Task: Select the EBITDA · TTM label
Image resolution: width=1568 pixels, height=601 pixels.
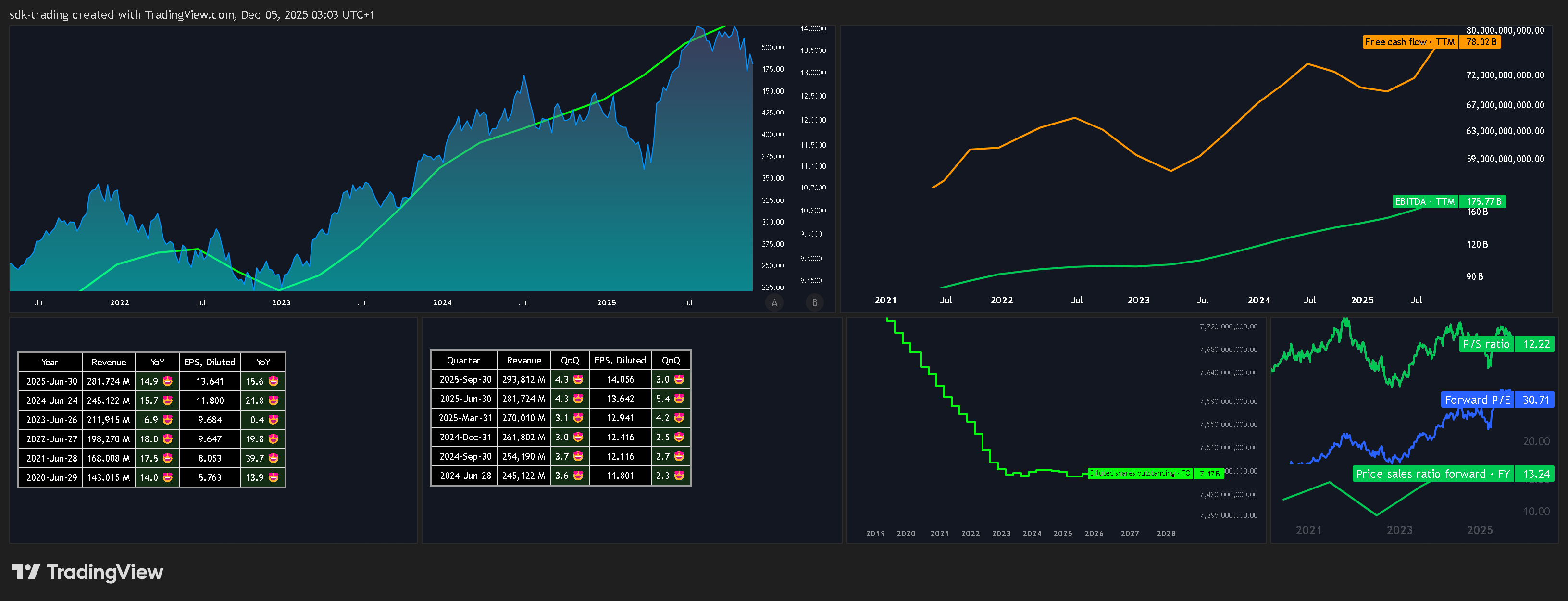Action: (x=1424, y=201)
